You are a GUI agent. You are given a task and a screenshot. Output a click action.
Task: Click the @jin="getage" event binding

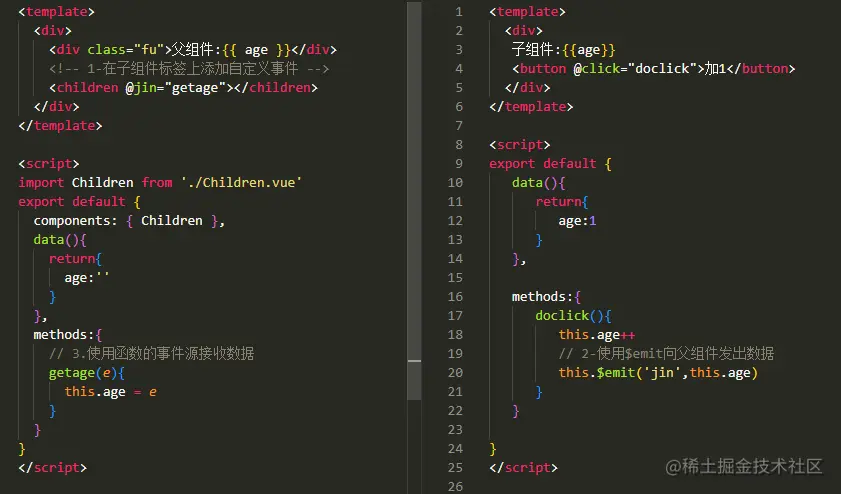(x=175, y=88)
